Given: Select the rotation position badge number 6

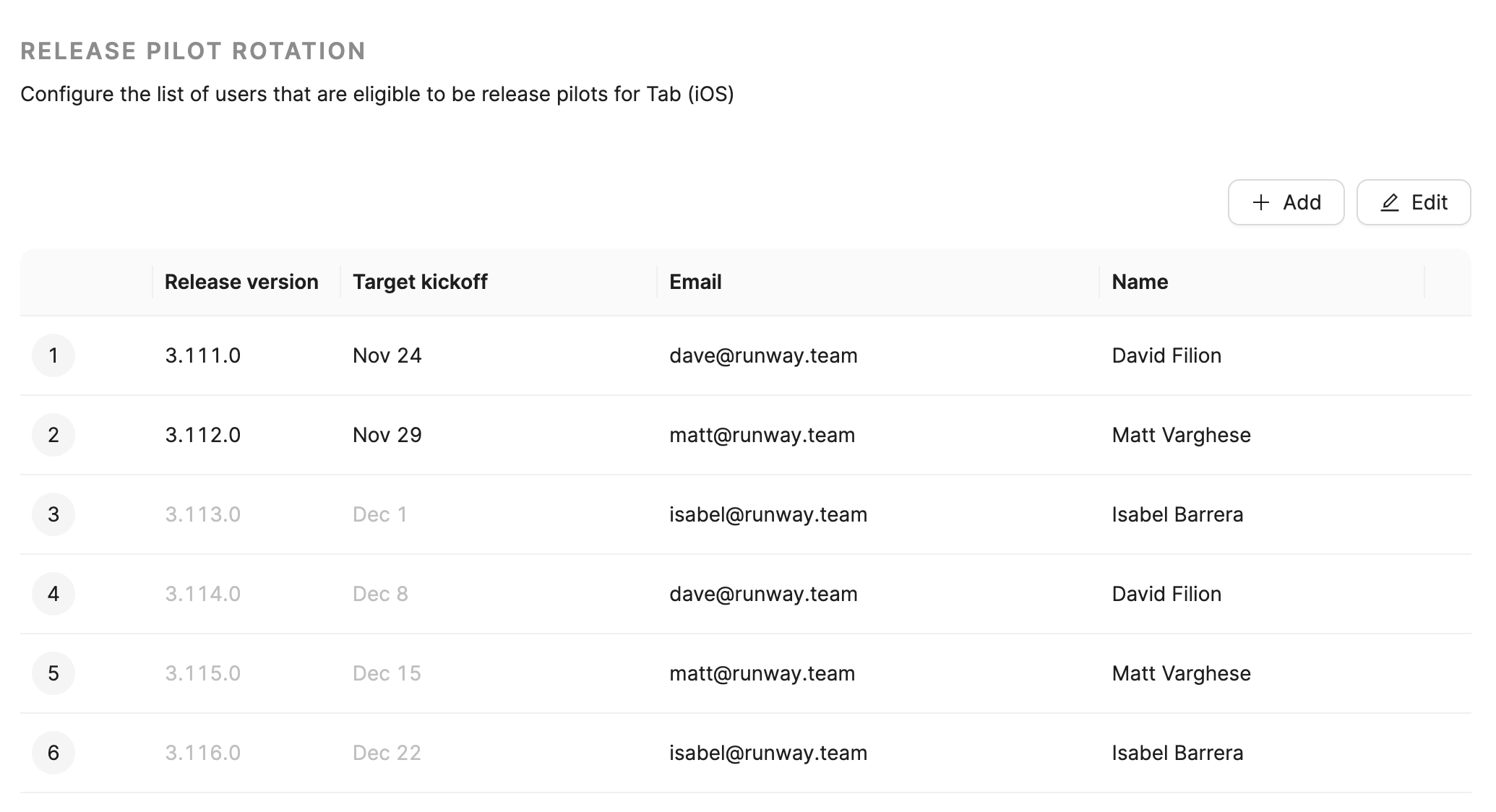Looking at the screenshot, I should 53,753.
